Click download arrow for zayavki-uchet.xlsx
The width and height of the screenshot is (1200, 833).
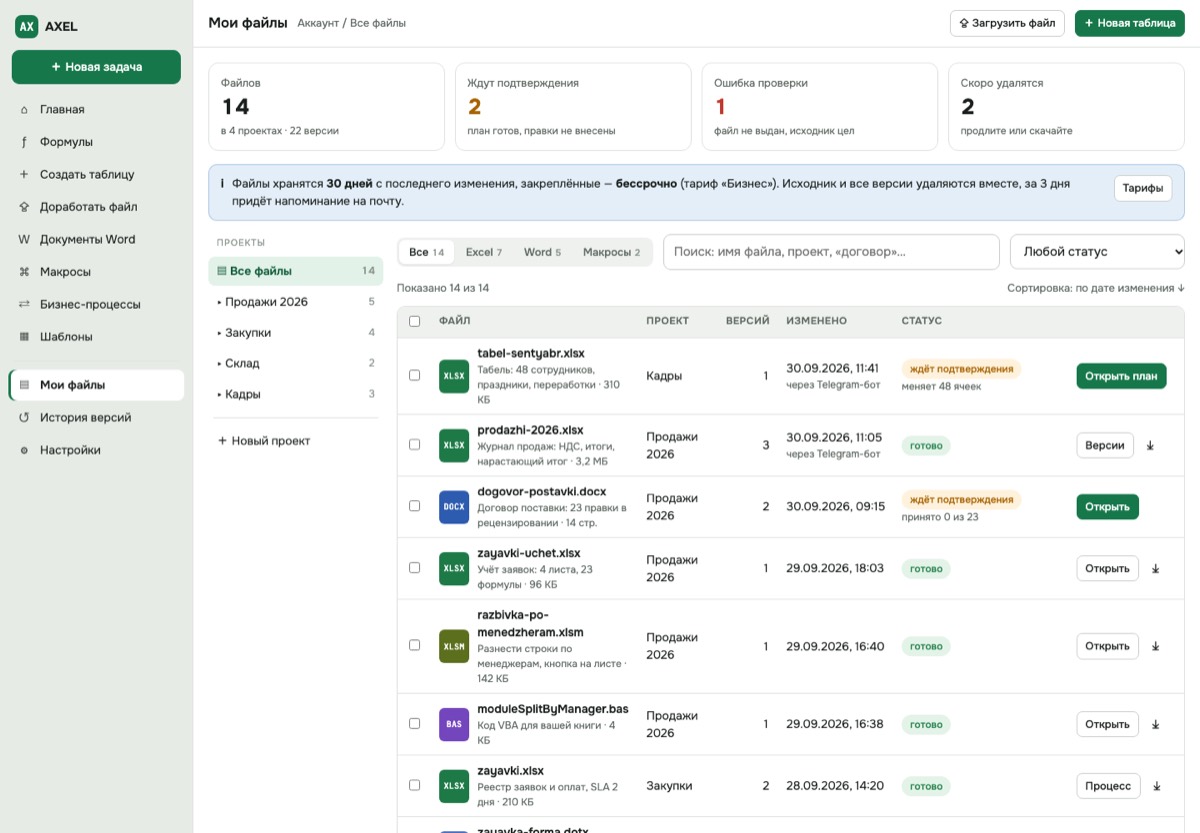[1155, 569]
